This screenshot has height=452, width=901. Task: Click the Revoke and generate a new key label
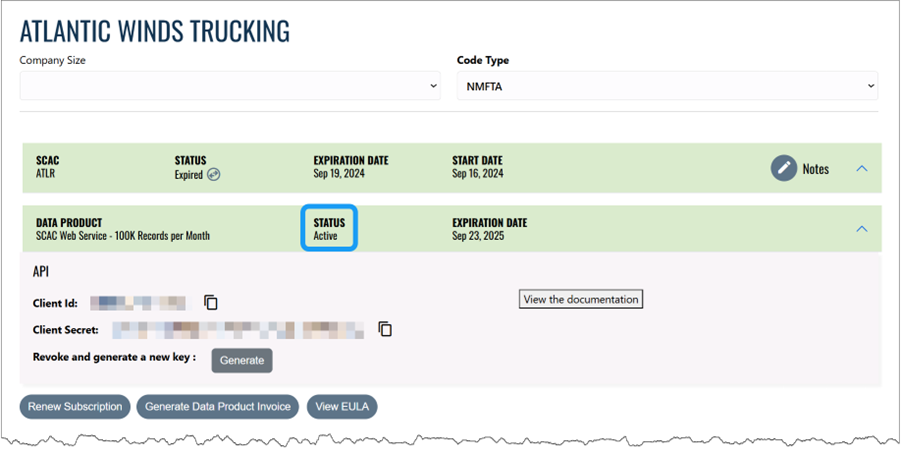pyautogui.click(x=114, y=357)
